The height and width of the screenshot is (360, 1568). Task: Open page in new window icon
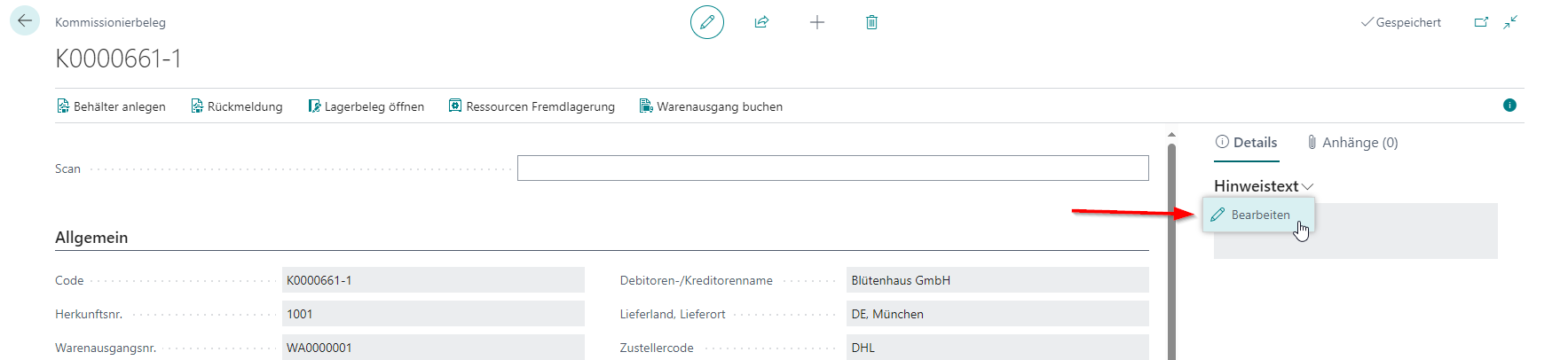(x=1481, y=22)
